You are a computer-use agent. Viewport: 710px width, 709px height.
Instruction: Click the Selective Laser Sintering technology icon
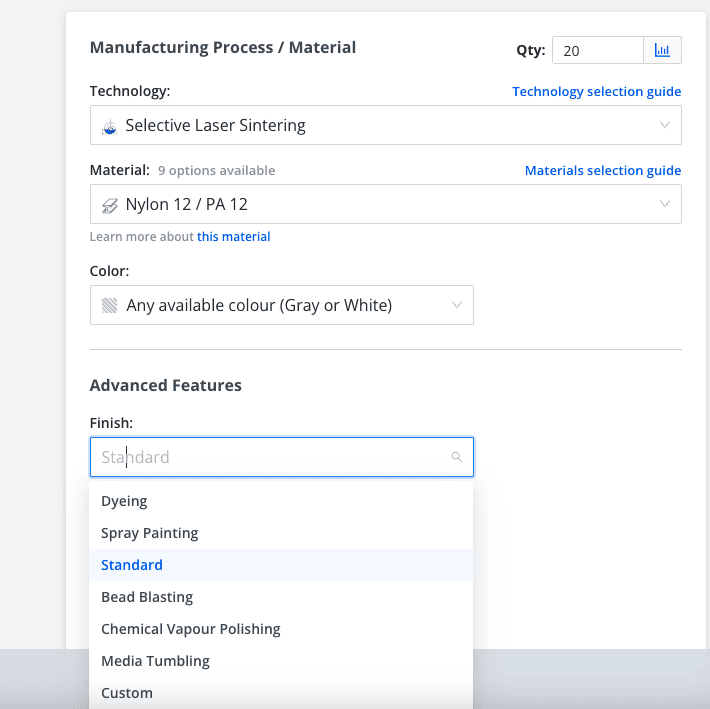point(110,126)
